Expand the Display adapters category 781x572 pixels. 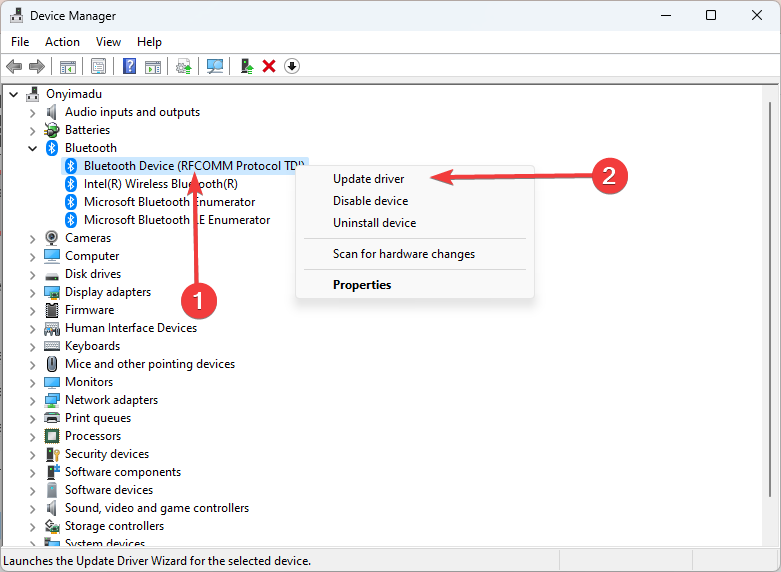[32, 293]
